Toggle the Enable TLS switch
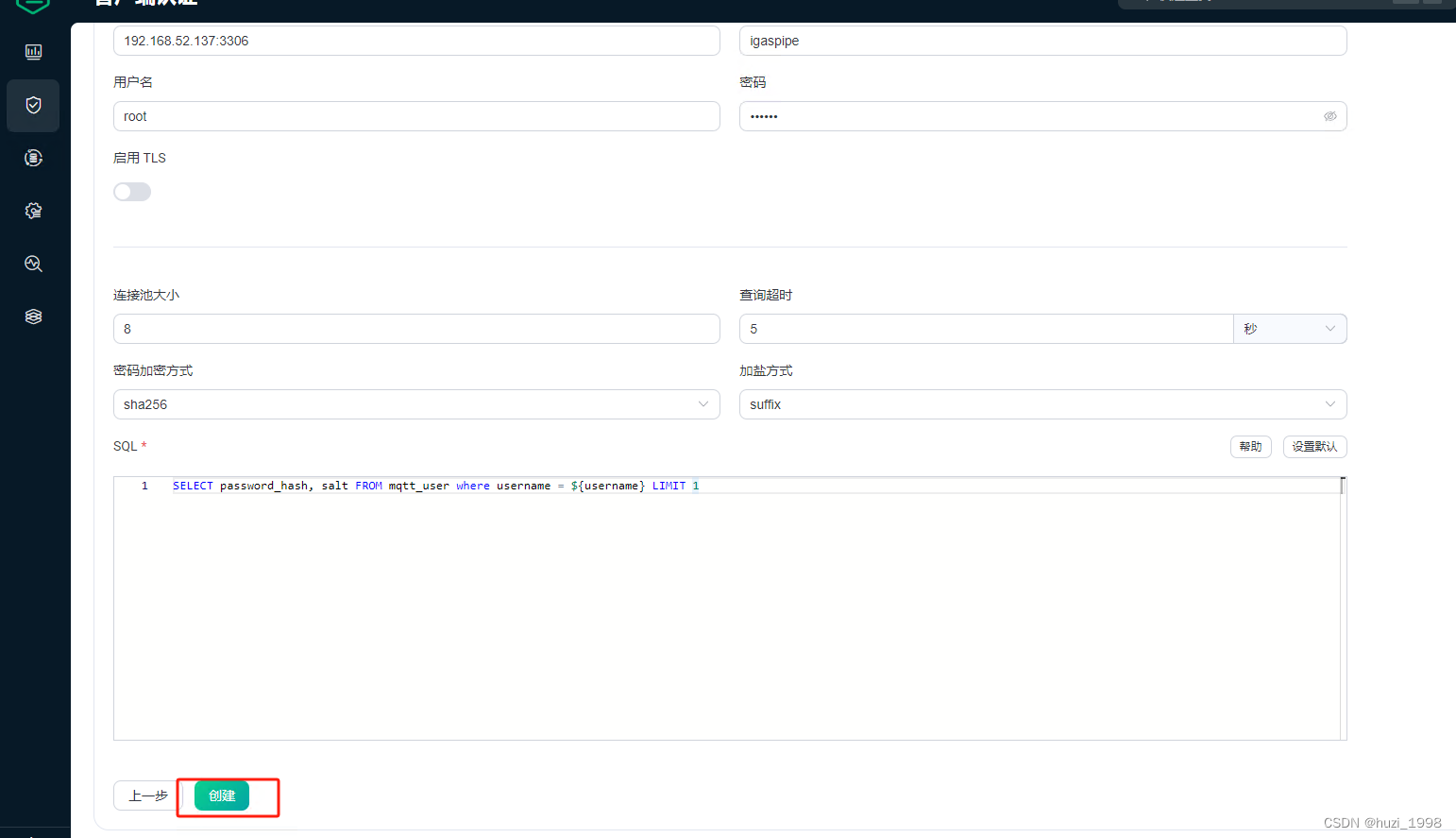 132,192
